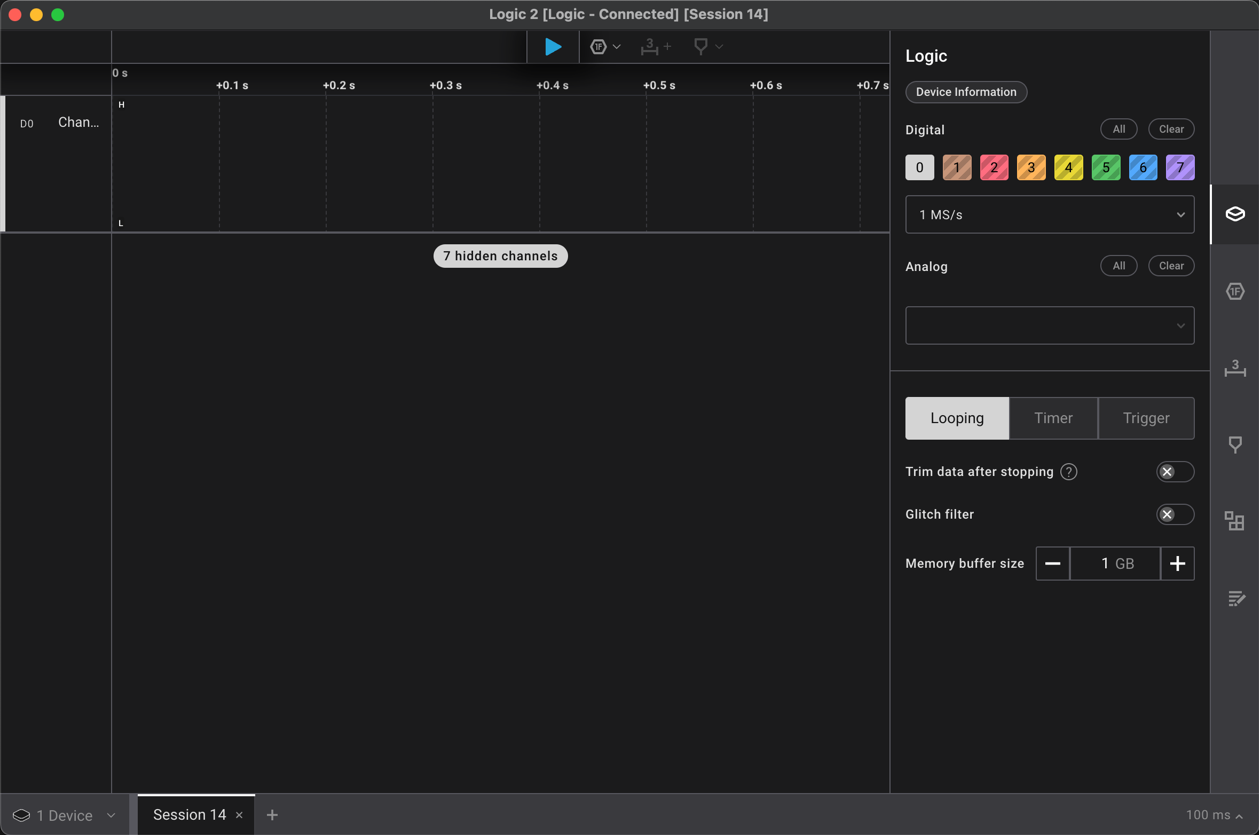Click the memory buffer size value field
1259x835 pixels.
1115,564
